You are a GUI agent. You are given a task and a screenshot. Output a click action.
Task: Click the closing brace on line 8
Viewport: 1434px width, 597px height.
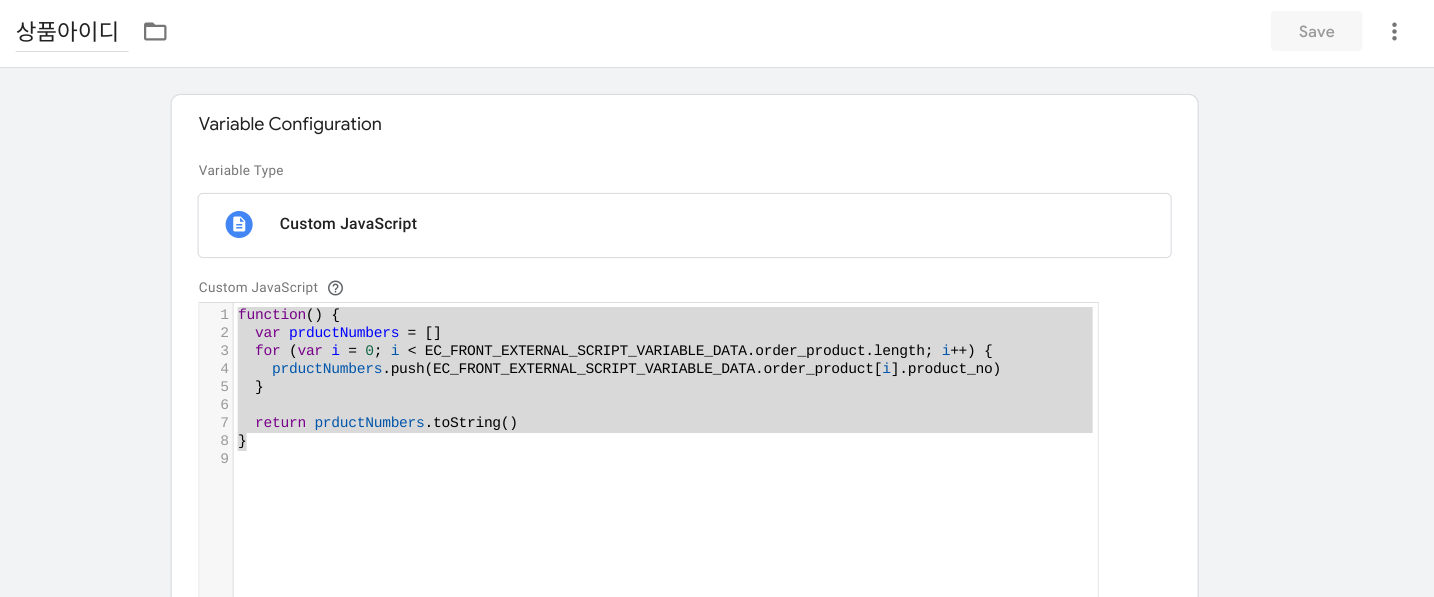click(x=242, y=441)
